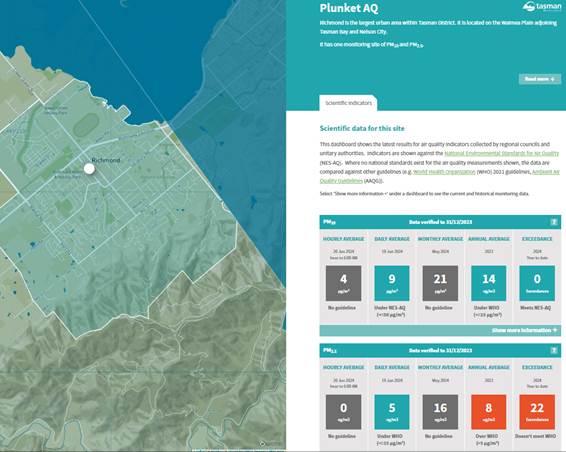Select the white monitoring site marker on map
Viewport: 566px width, 452px height.
coord(89,169)
